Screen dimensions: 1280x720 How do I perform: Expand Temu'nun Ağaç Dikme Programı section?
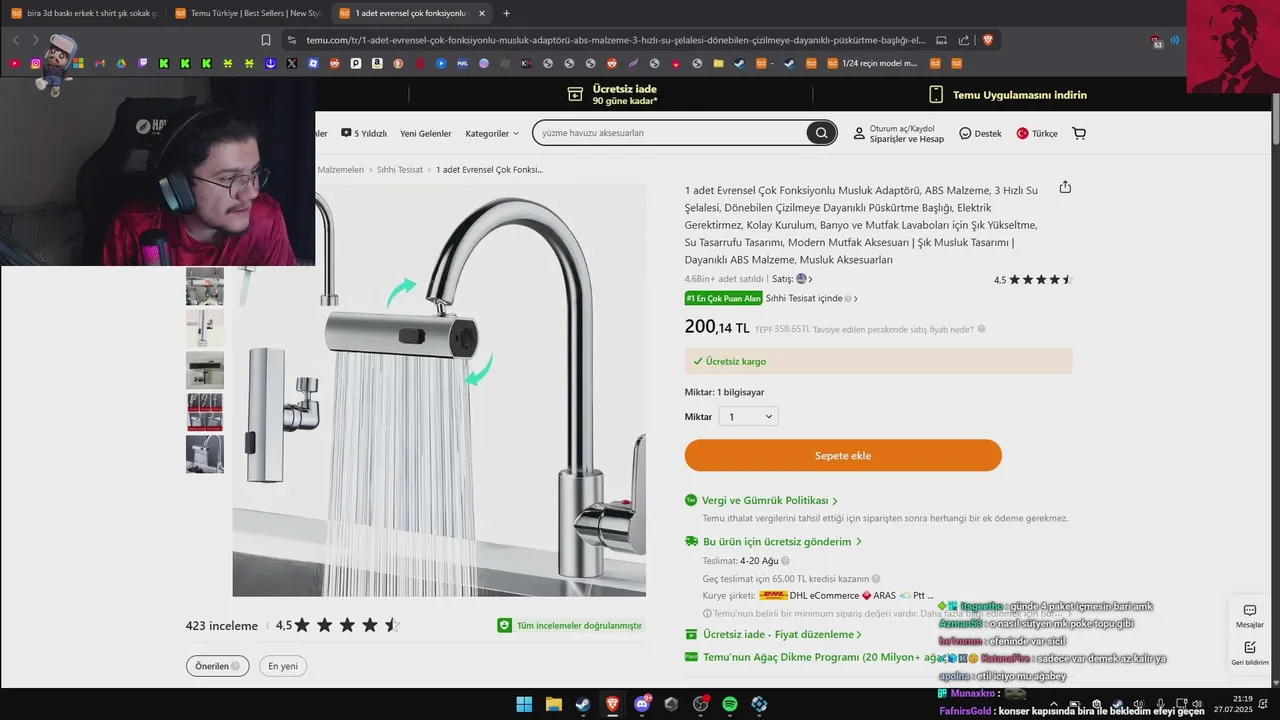coord(823,657)
